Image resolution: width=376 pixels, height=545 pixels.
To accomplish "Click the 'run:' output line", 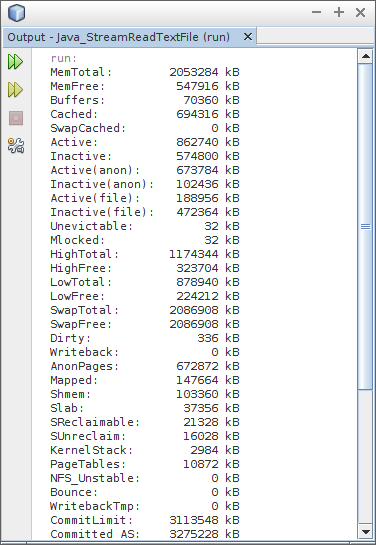I will [x=64, y=58].
